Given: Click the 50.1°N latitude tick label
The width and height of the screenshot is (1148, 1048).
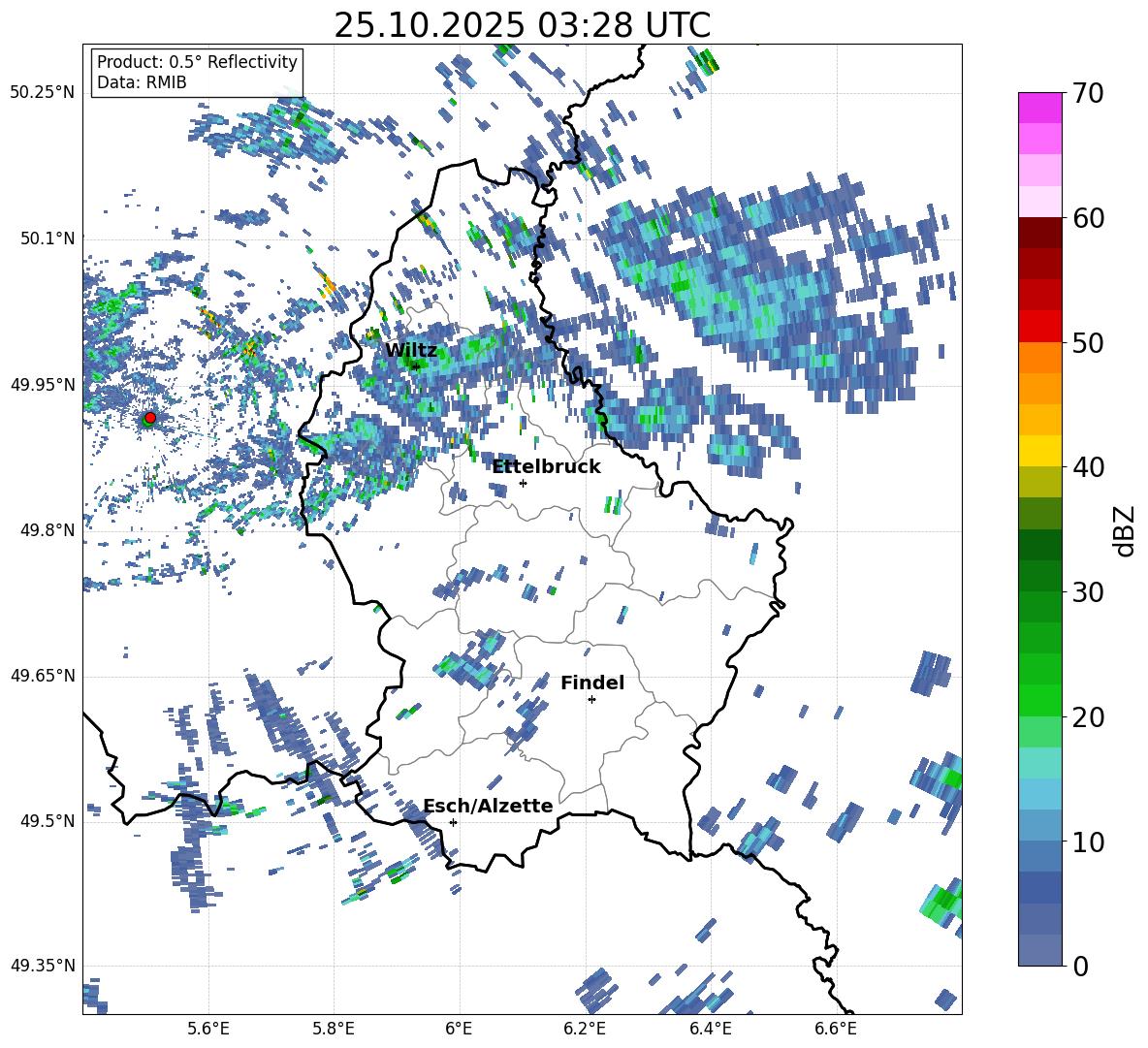Looking at the screenshot, I should coord(47,238).
